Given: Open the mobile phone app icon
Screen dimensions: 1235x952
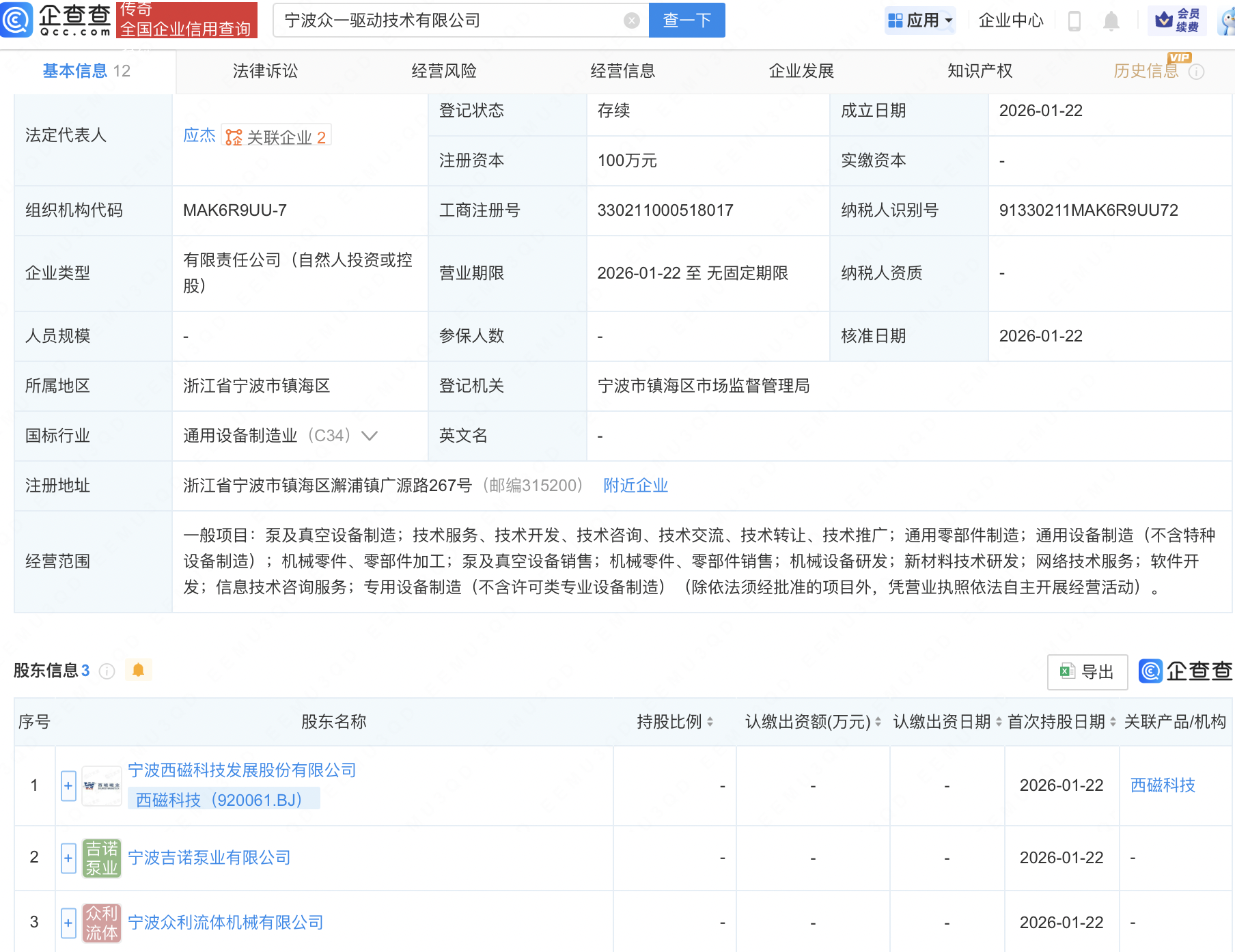Looking at the screenshot, I should [1074, 21].
